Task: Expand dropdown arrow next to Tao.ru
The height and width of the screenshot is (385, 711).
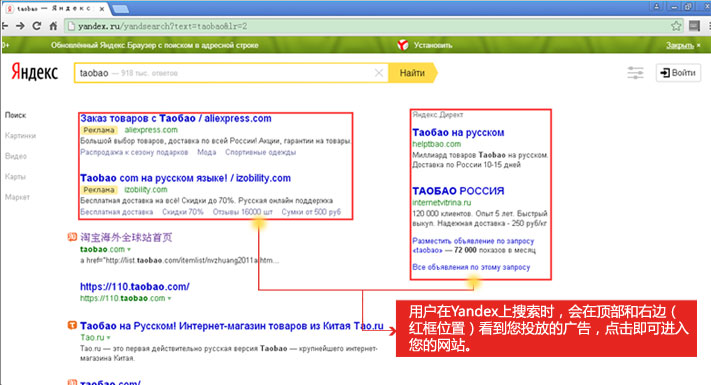Action: click(108, 337)
